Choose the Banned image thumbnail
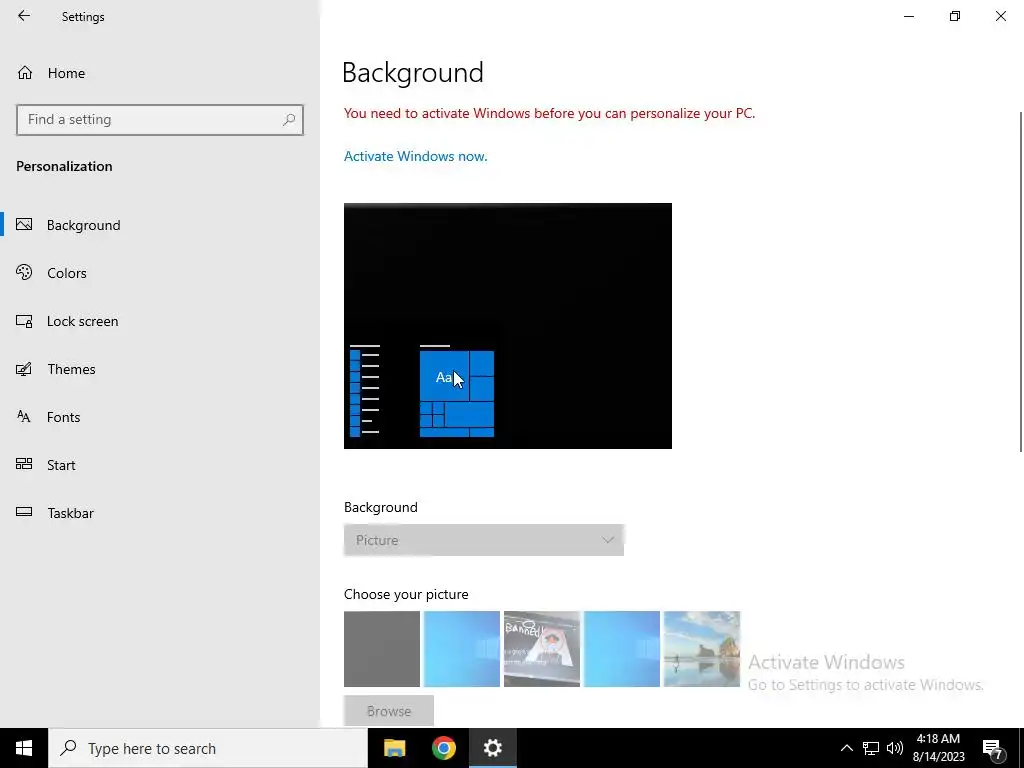 coord(541,648)
